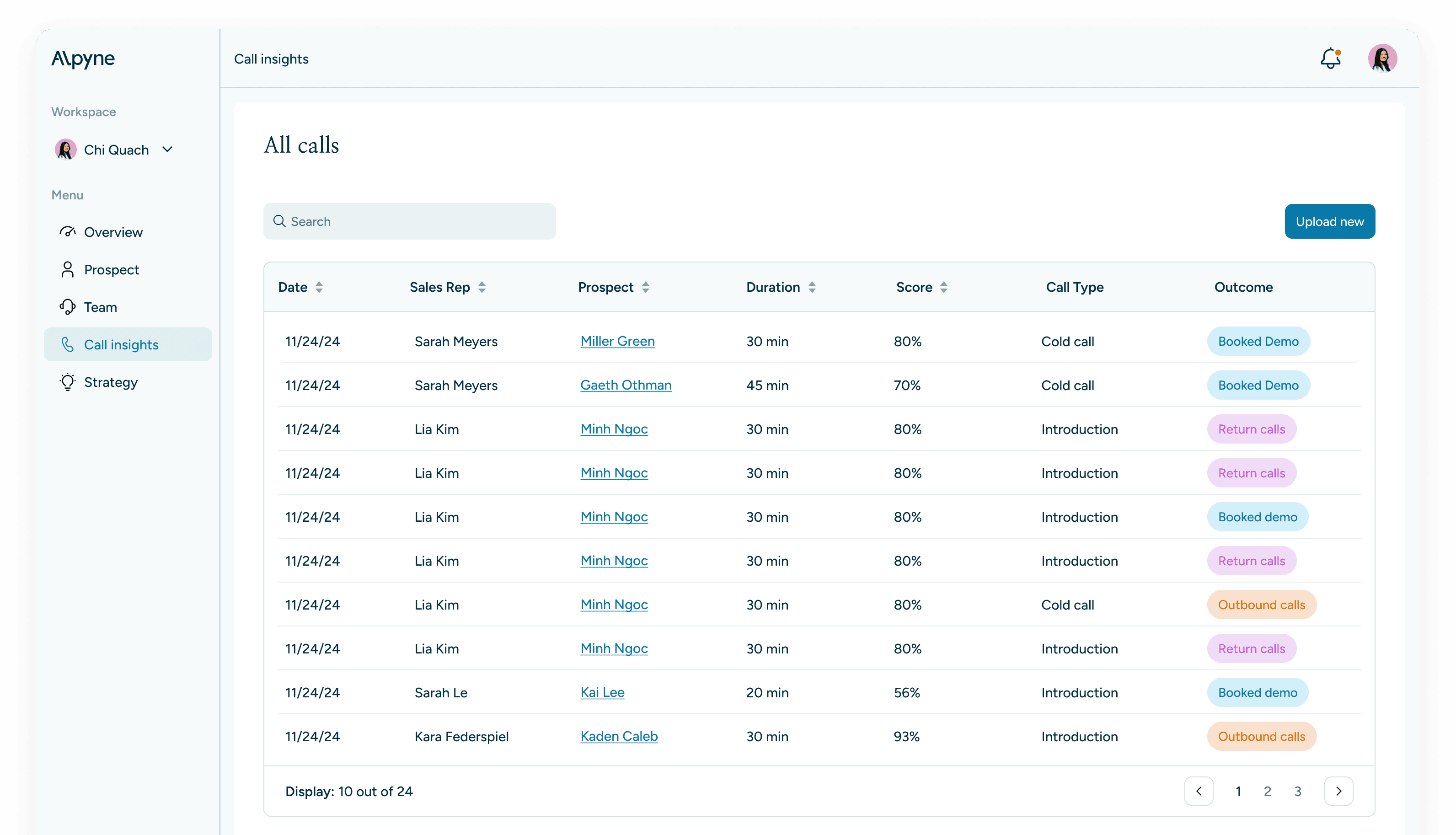Open the Kaden Caleb prospect link
This screenshot has height=835, width=1456.
[619, 736]
